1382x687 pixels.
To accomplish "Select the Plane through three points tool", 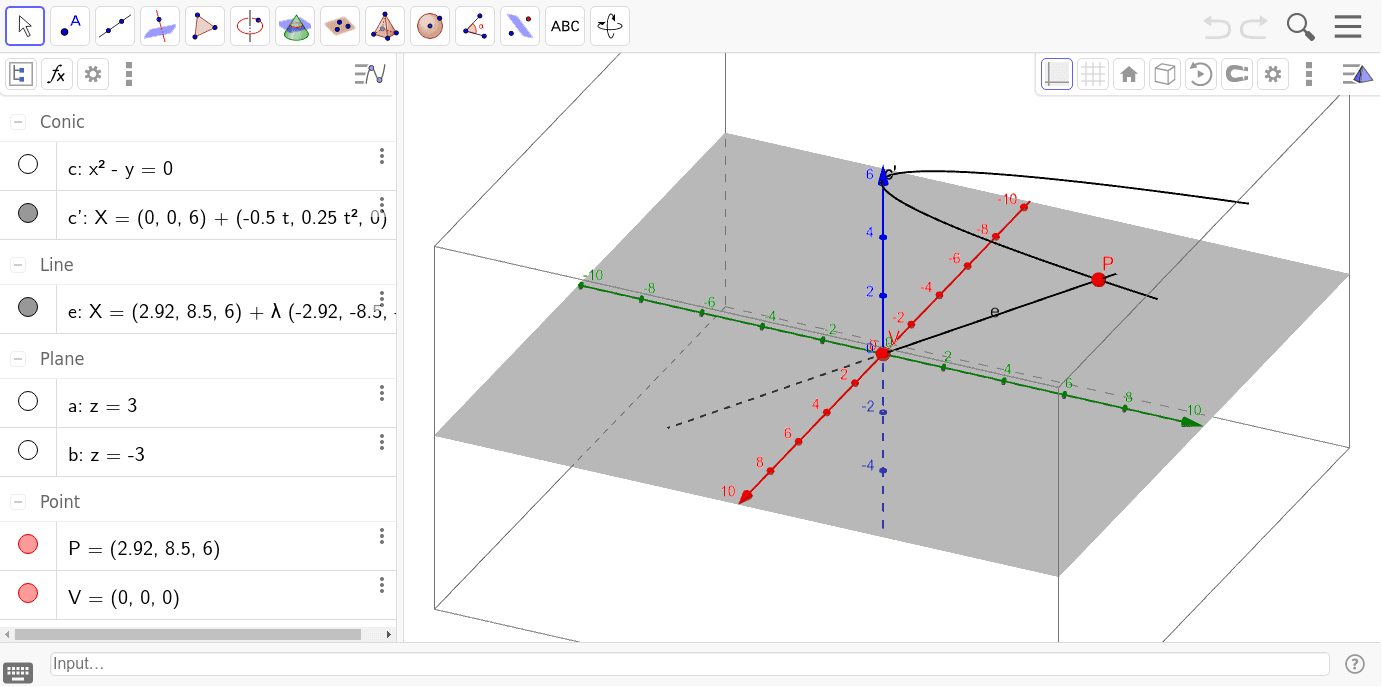I will point(340,26).
